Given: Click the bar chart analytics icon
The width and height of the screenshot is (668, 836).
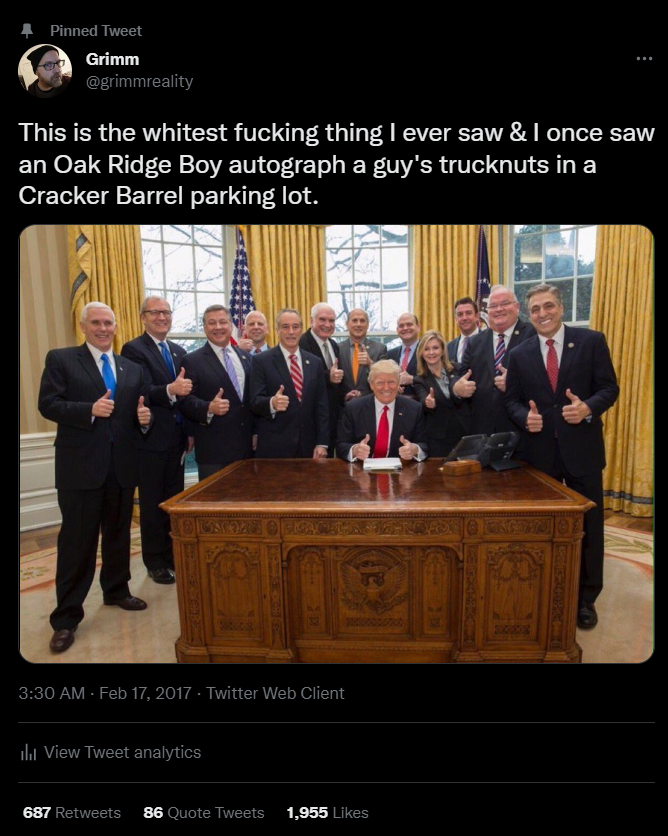Looking at the screenshot, I should [28, 752].
